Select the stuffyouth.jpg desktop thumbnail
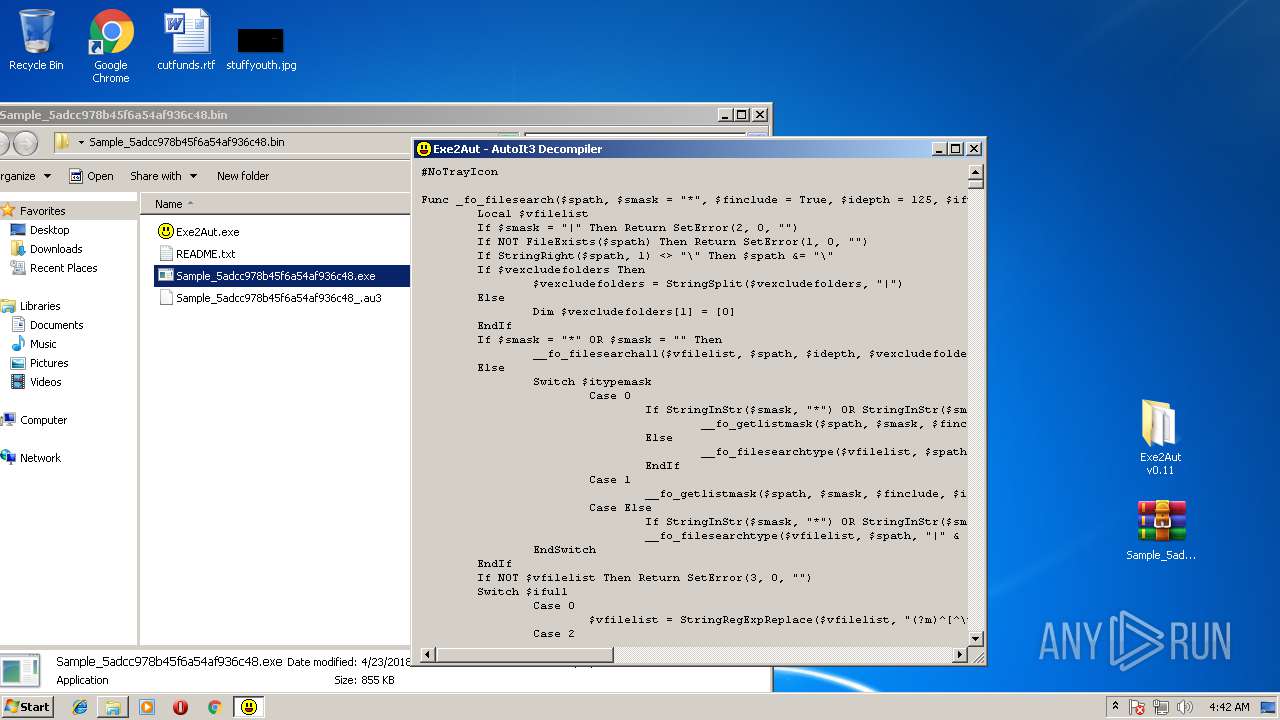Screen dimensions: 1280x720 pyautogui.click(x=261, y=48)
